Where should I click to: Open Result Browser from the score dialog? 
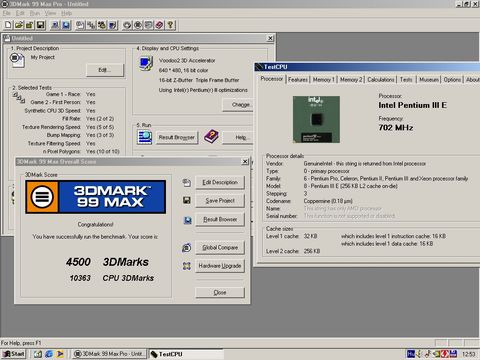[220, 219]
